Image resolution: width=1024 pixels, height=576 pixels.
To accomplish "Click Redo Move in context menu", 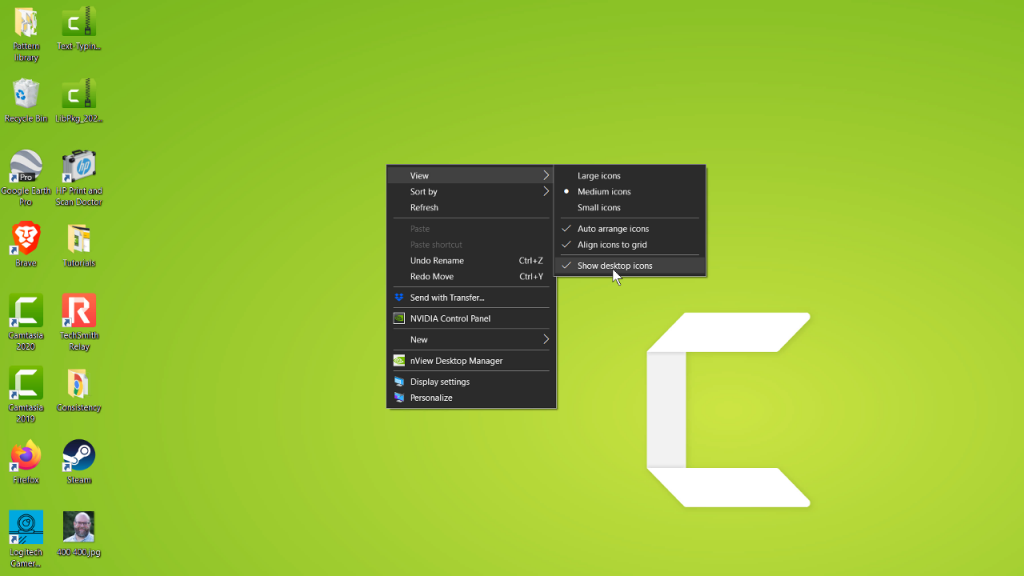I will 472,276.
